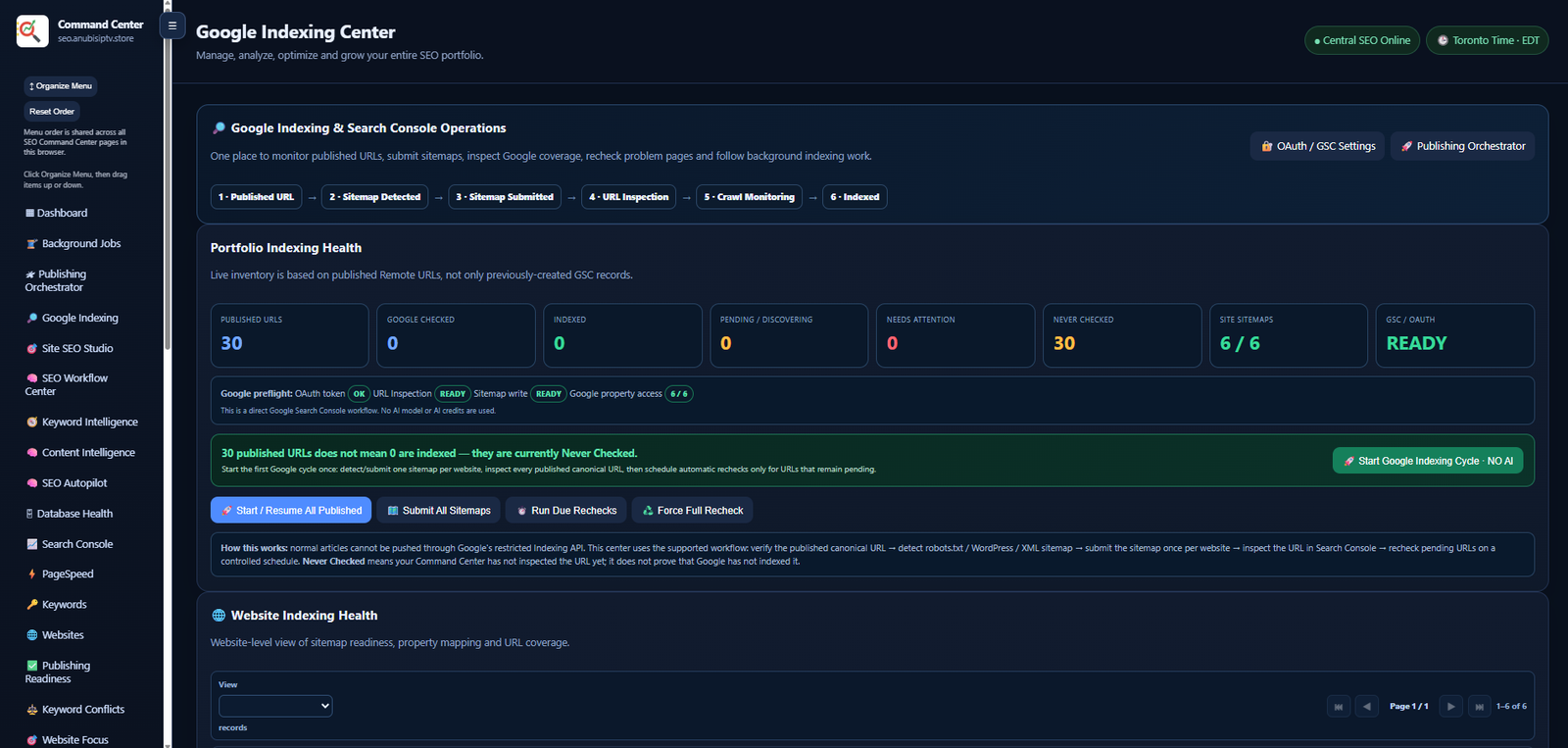Image resolution: width=1568 pixels, height=748 pixels.
Task: Click the Search Console sidebar icon
Action: point(31,544)
